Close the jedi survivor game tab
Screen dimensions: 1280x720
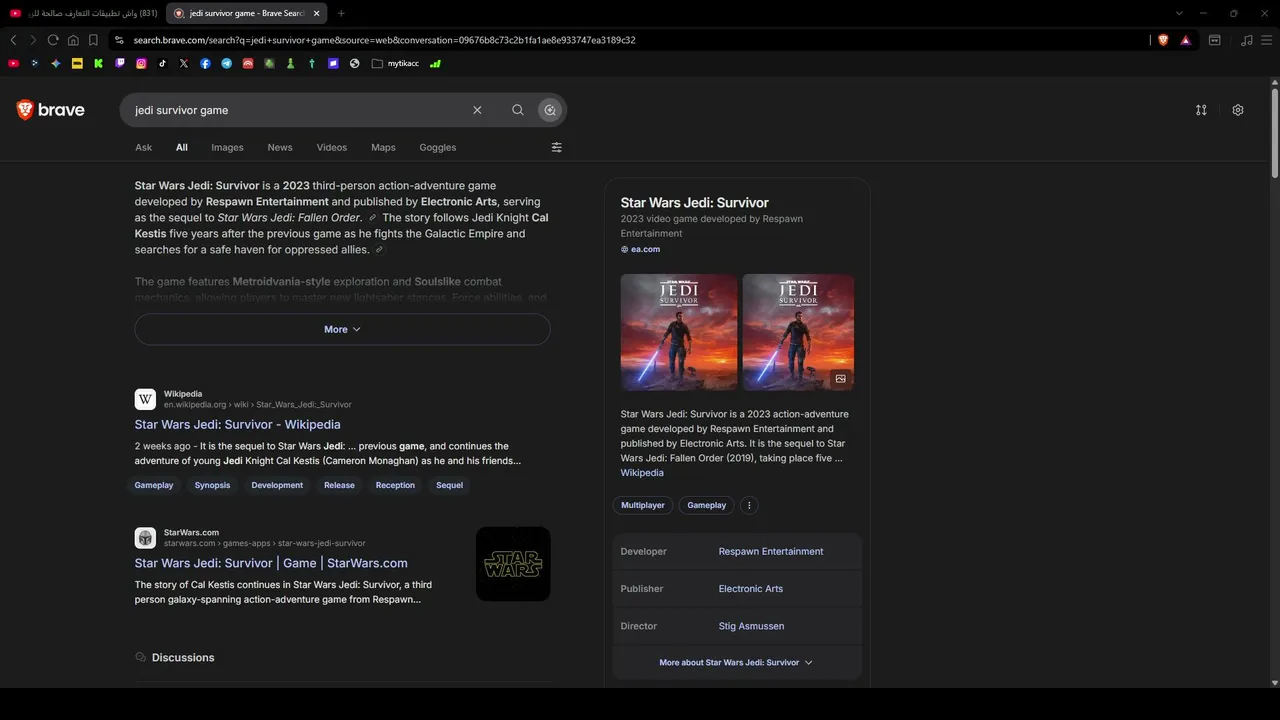click(x=317, y=13)
